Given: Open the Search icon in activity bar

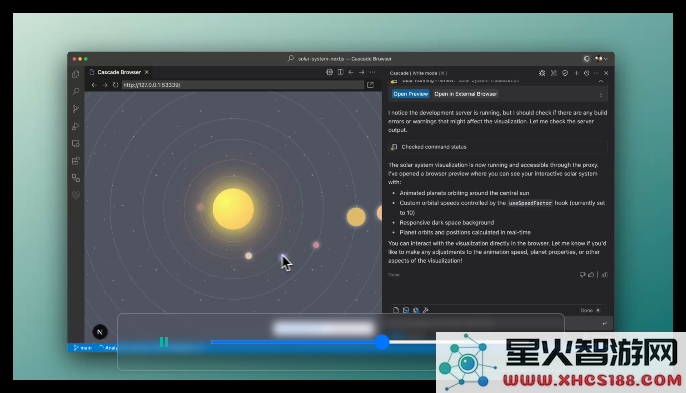Looking at the screenshot, I should (76, 91).
